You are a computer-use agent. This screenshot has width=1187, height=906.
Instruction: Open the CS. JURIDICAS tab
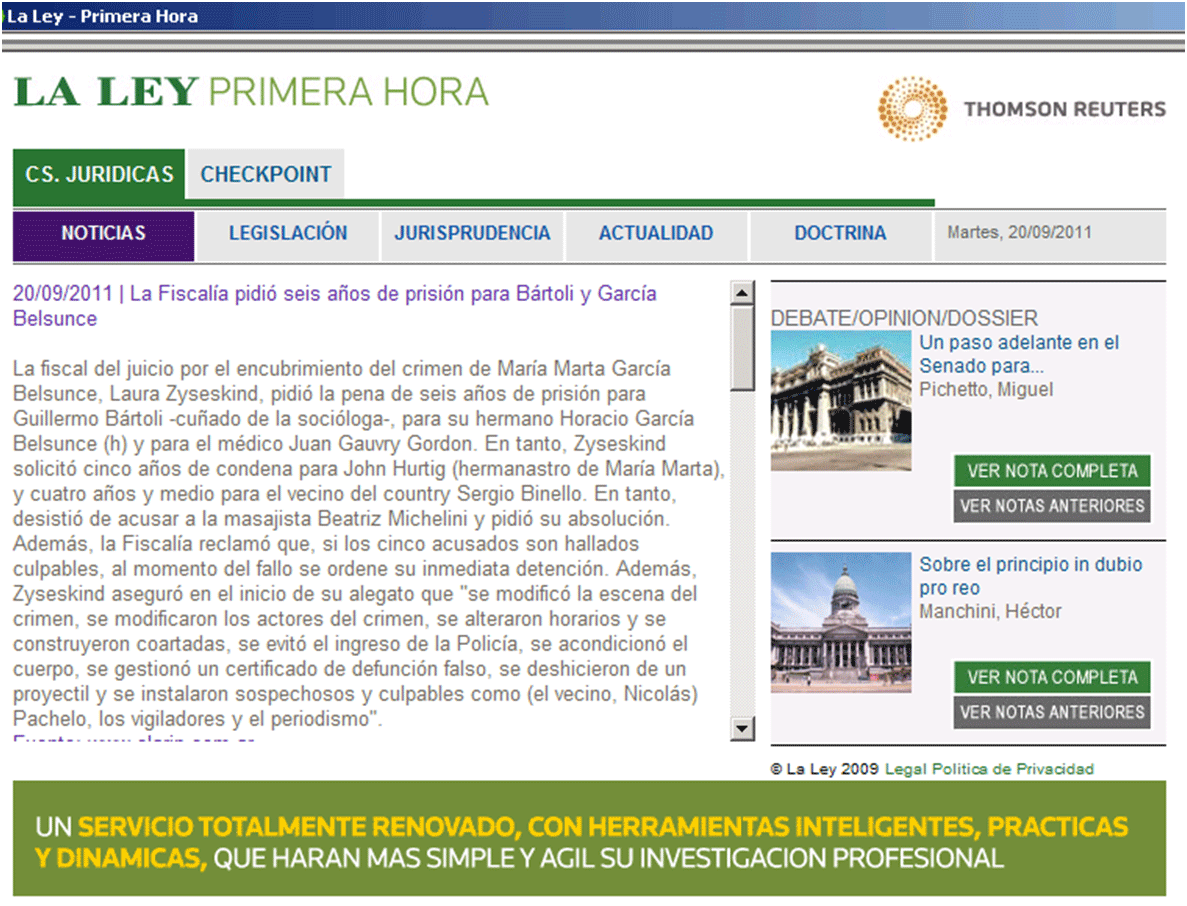pos(99,174)
